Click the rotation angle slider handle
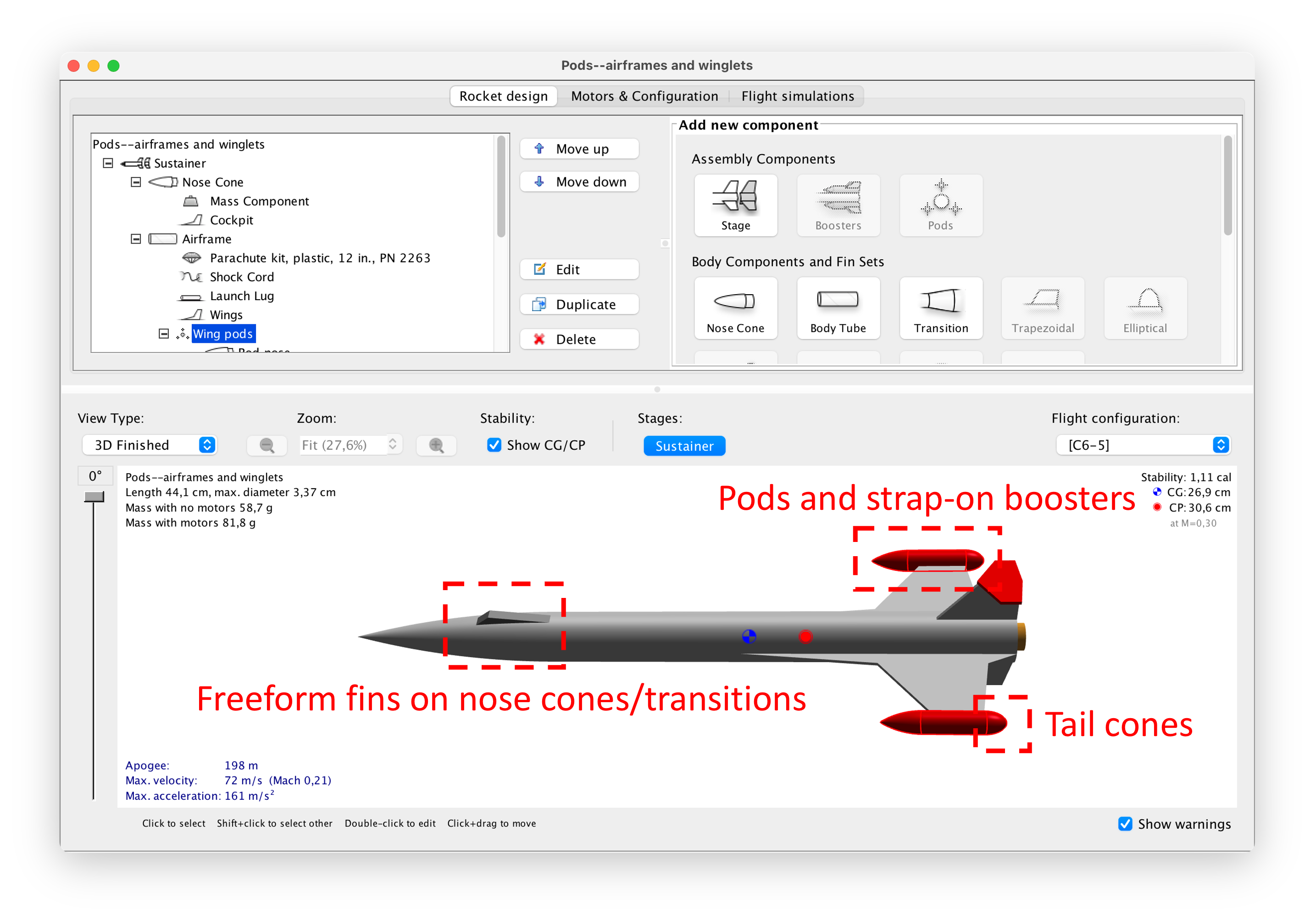The image size is (1316, 921). tap(94, 497)
